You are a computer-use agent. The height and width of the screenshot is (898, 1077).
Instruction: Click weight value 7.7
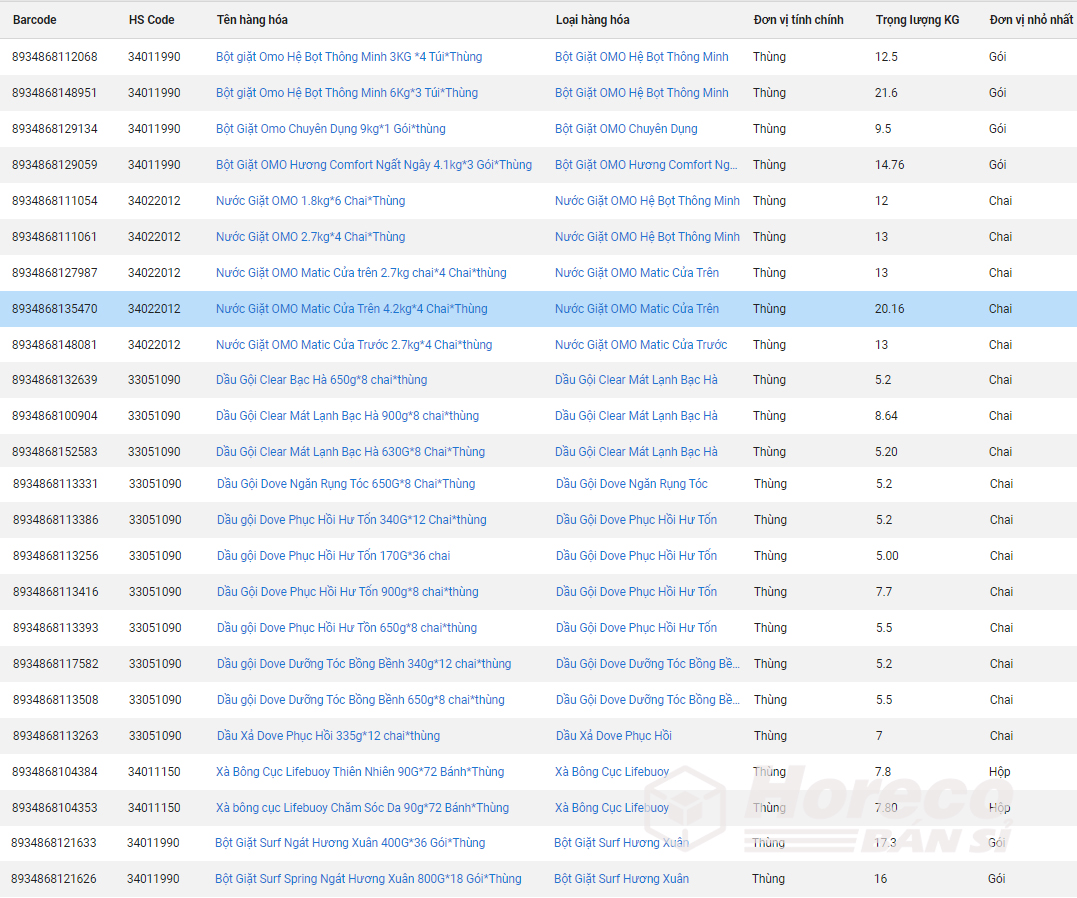[884, 592]
